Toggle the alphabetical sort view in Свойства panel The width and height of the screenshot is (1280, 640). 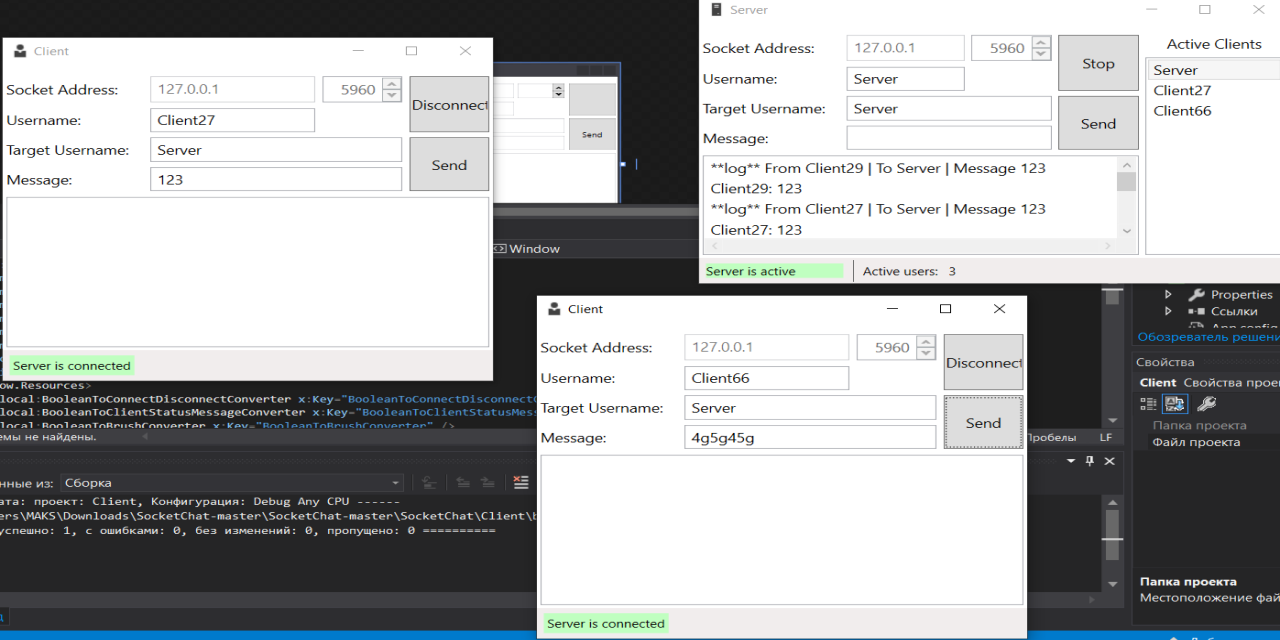pos(1175,402)
